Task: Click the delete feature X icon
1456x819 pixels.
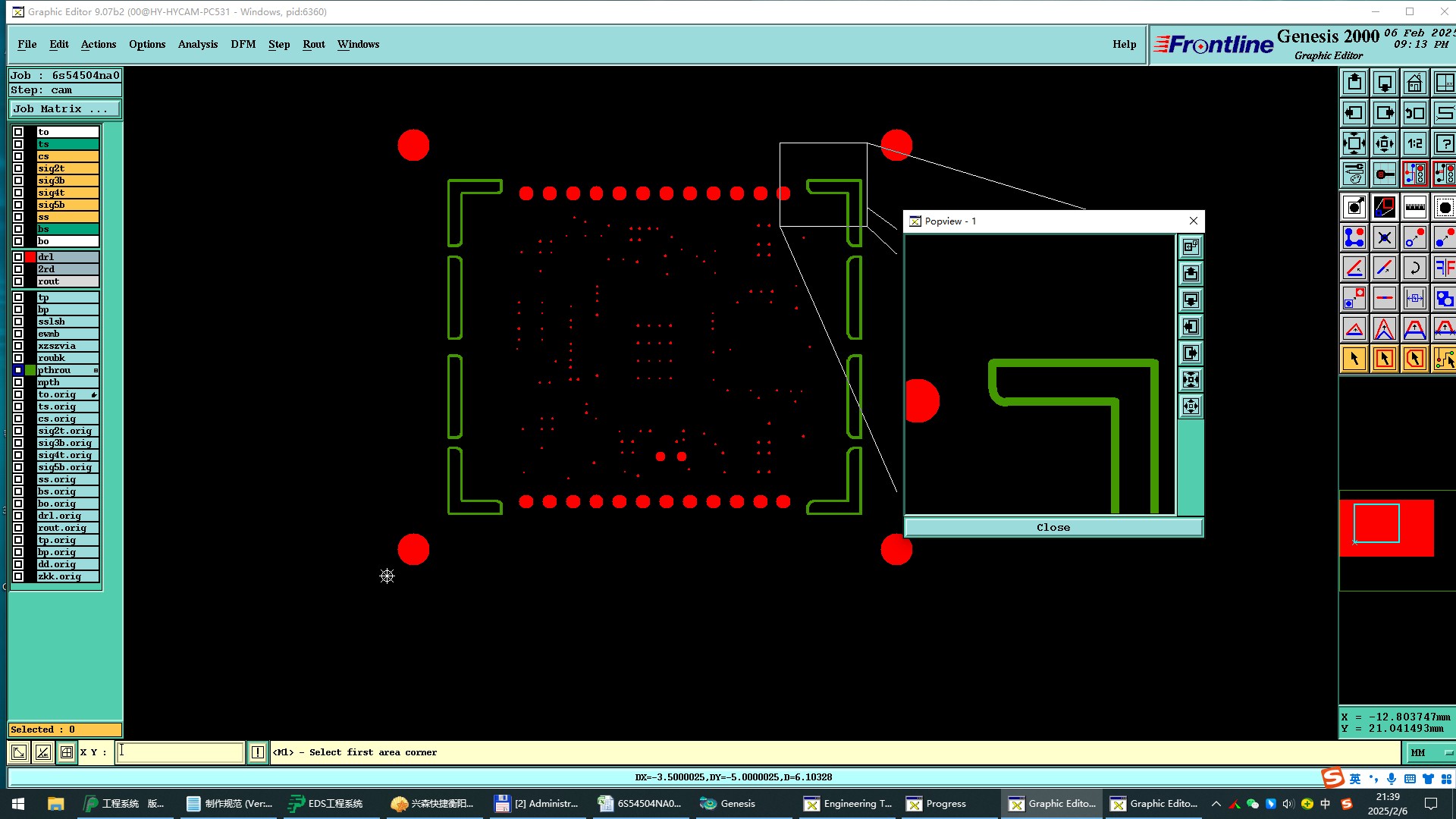Action: click(1384, 237)
